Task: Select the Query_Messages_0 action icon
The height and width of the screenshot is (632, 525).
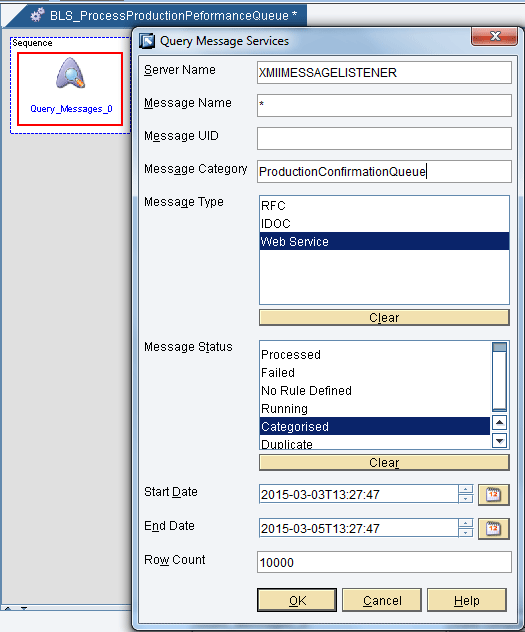Action: 71,73
